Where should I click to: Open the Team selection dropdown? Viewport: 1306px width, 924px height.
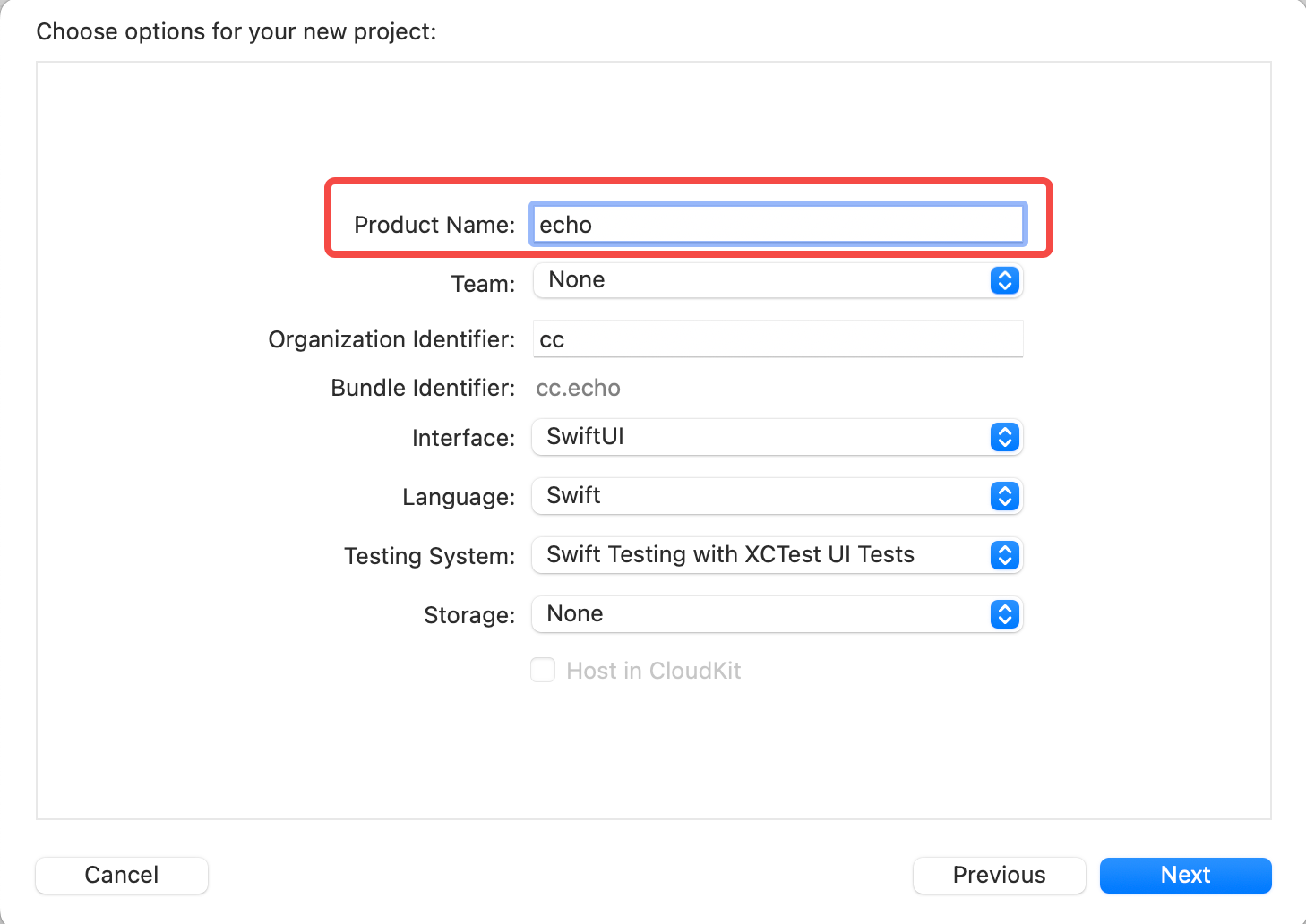tap(778, 280)
